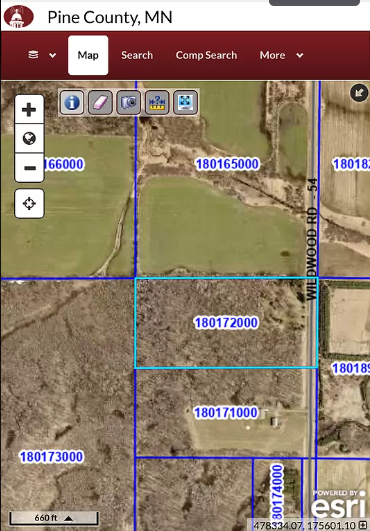Screen dimensions: 370x531
Task: Switch to the Map tab
Action: coord(88,55)
